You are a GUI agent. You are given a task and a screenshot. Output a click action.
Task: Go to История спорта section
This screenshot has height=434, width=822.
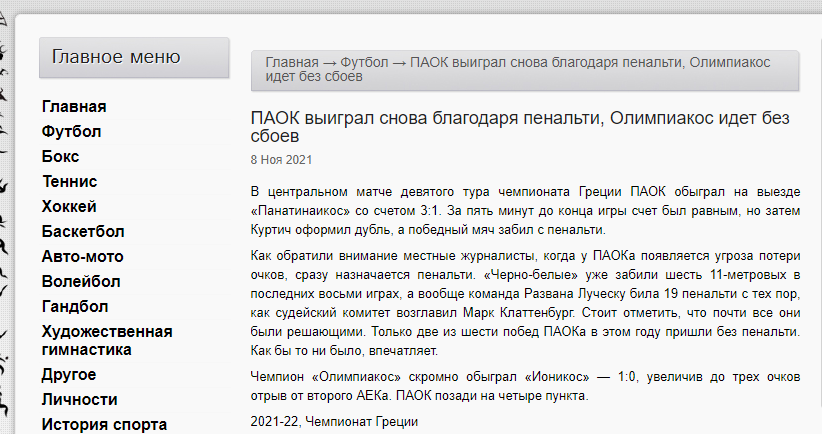(104, 425)
